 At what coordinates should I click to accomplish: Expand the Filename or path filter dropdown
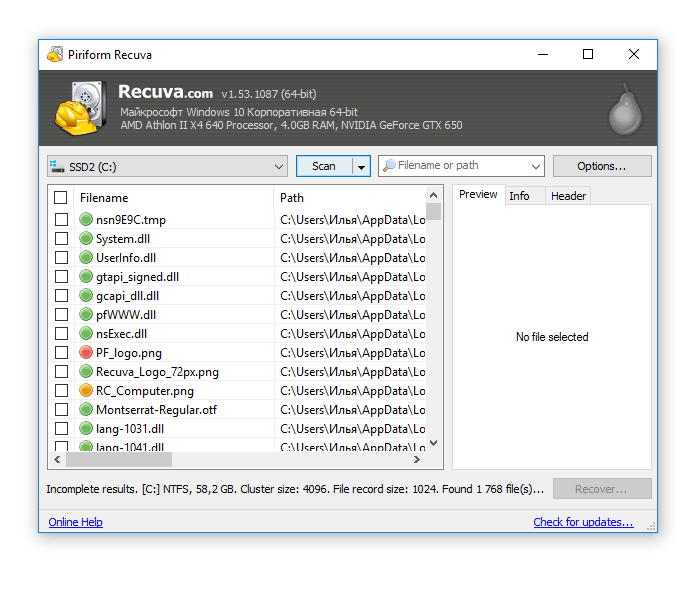click(536, 166)
